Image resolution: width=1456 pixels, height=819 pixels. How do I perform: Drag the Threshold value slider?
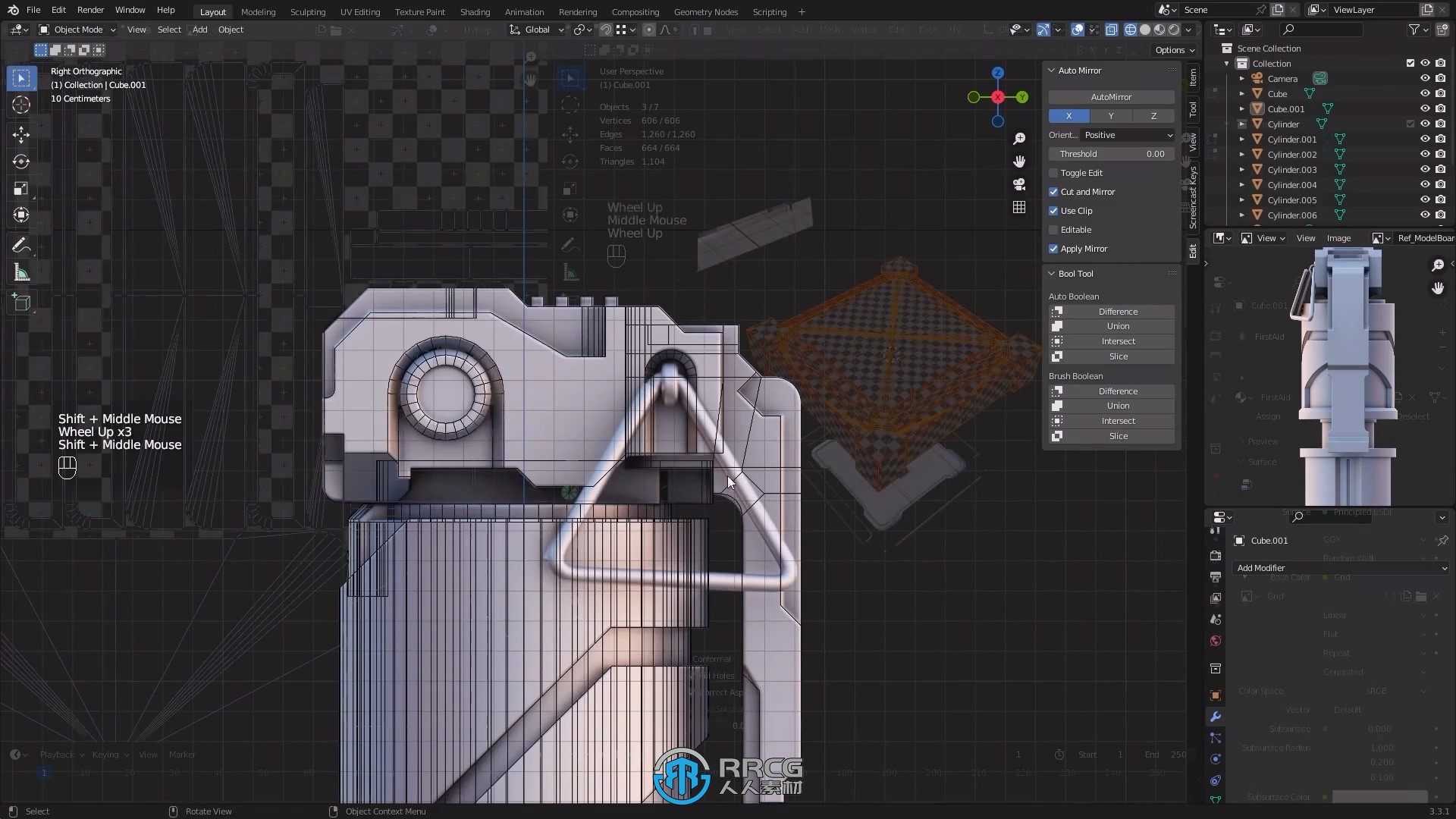(1112, 153)
